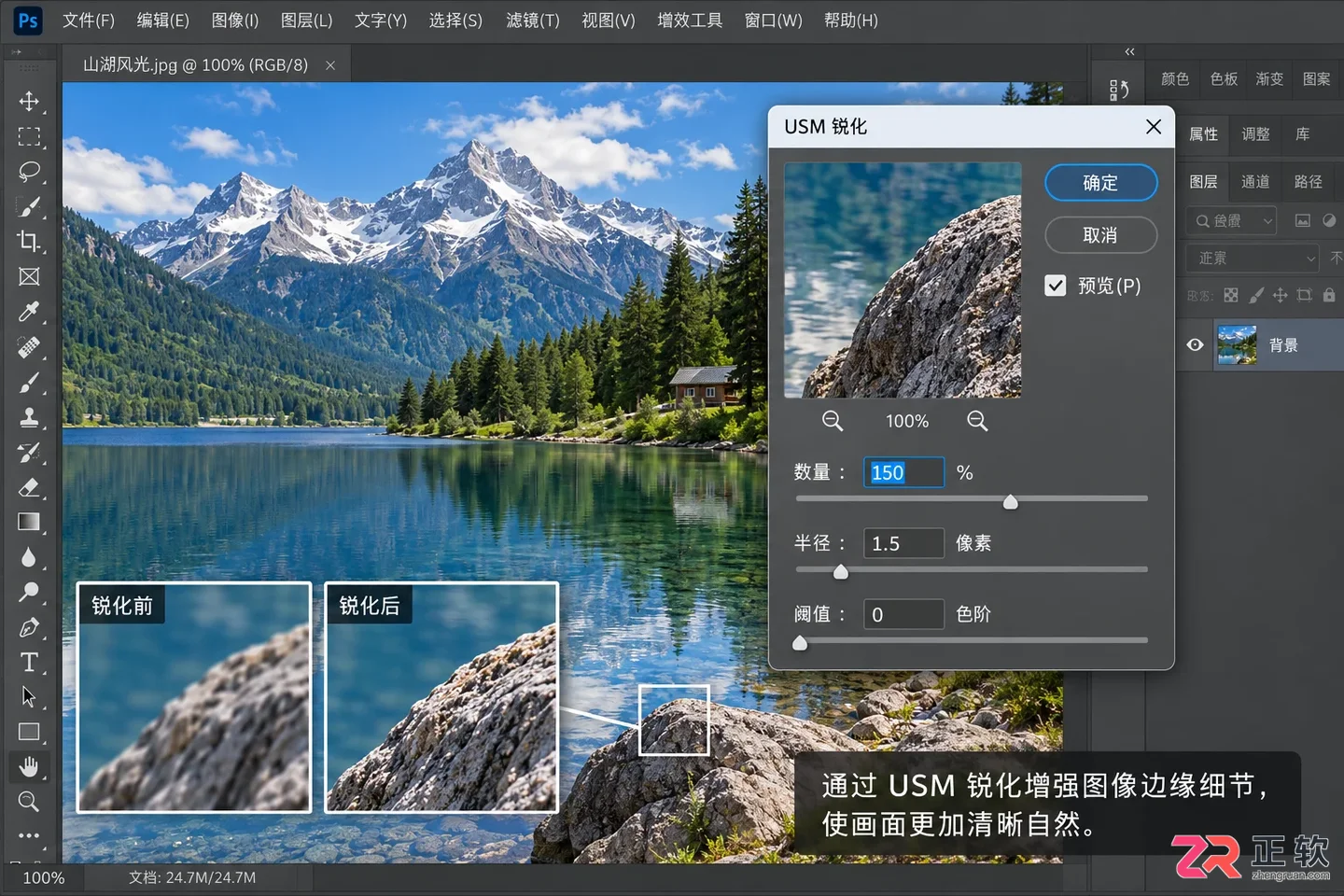This screenshot has width=1344, height=896.
Task: Select the Blur droplet tool
Action: point(29,557)
